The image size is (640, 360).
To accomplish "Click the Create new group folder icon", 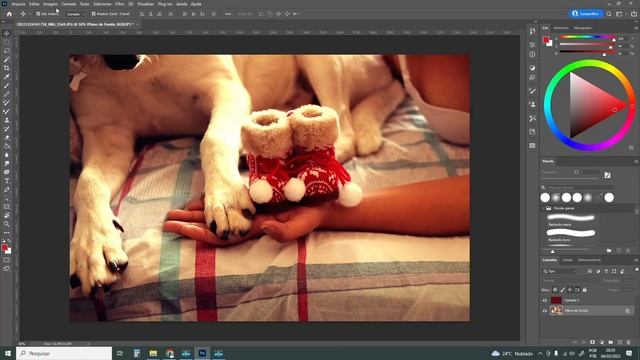I will [x=611, y=342].
